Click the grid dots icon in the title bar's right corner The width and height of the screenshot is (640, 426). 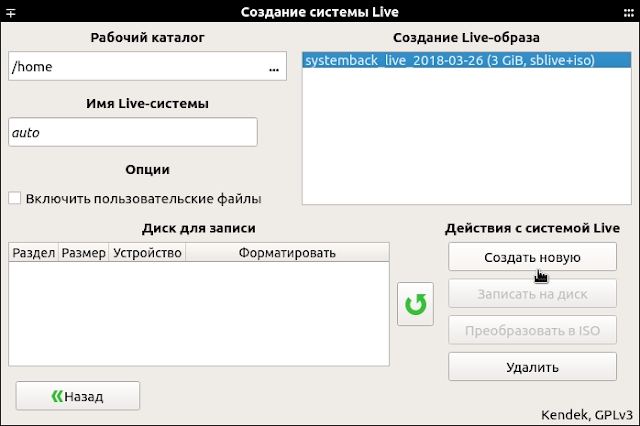point(629,13)
